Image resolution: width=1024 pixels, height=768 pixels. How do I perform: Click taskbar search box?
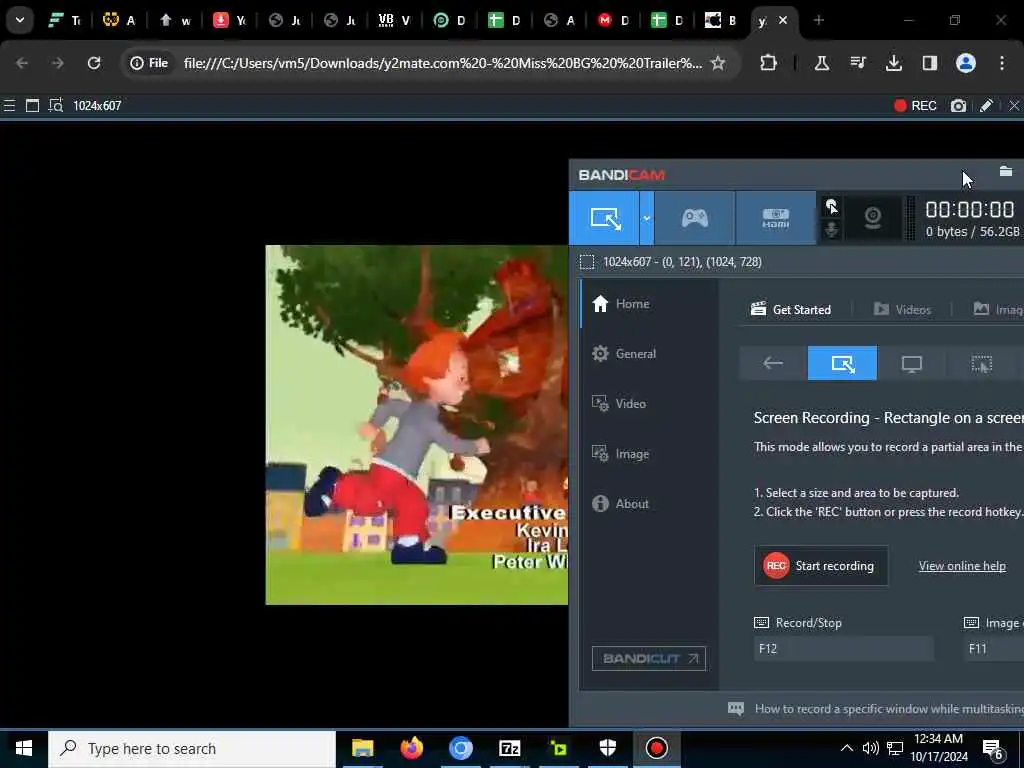click(192, 748)
